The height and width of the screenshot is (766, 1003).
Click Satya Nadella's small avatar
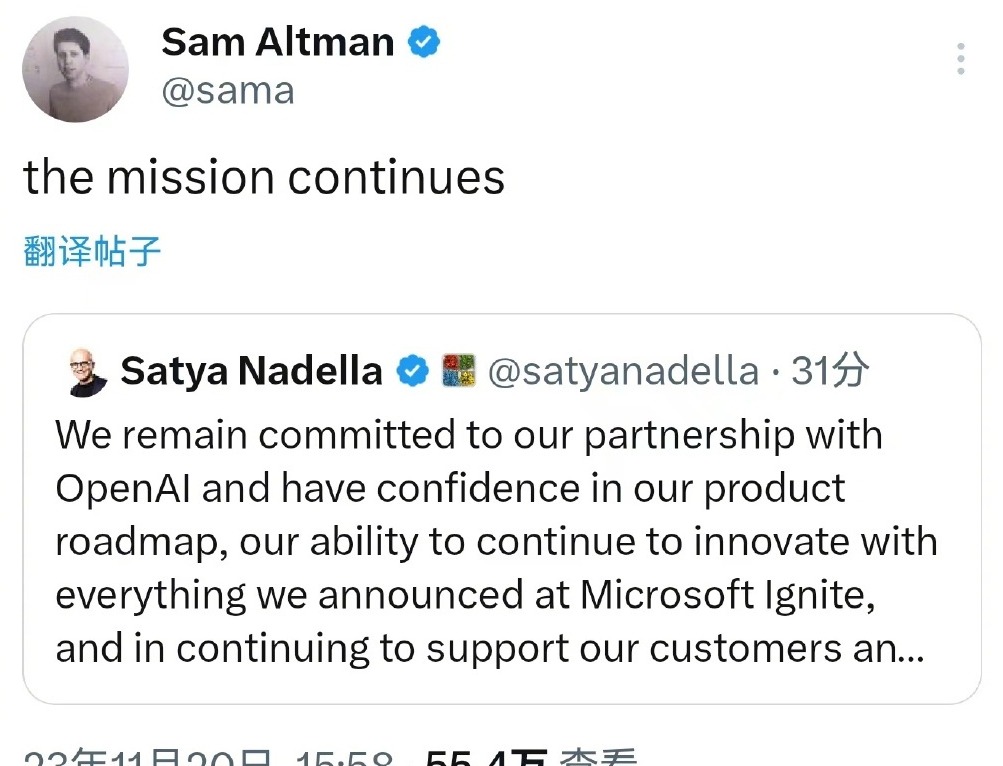(x=88, y=372)
